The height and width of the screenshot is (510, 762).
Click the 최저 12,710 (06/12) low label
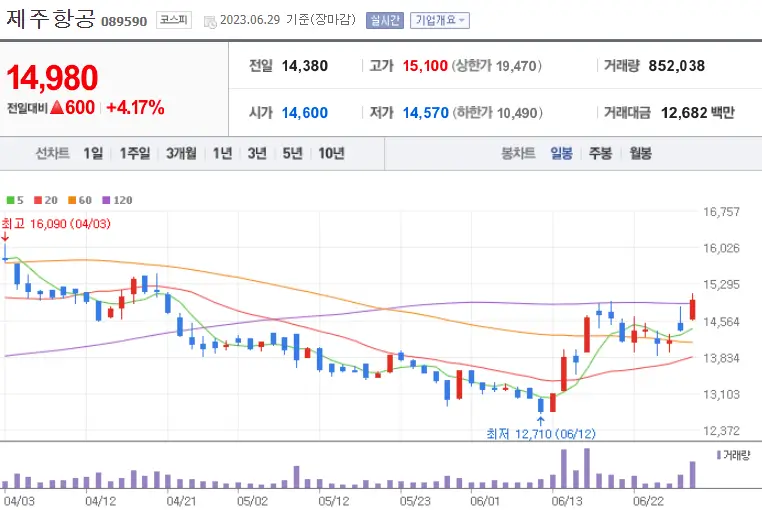541,433
